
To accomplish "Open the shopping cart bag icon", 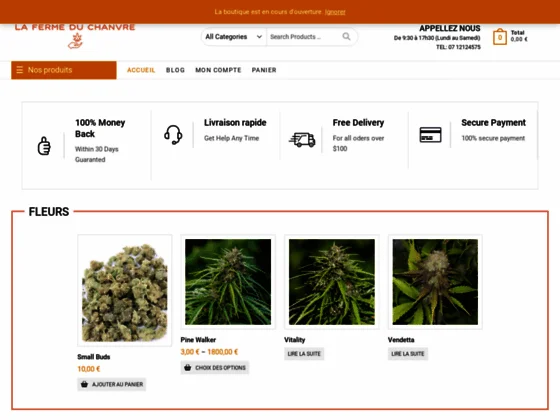I will coord(500,36).
